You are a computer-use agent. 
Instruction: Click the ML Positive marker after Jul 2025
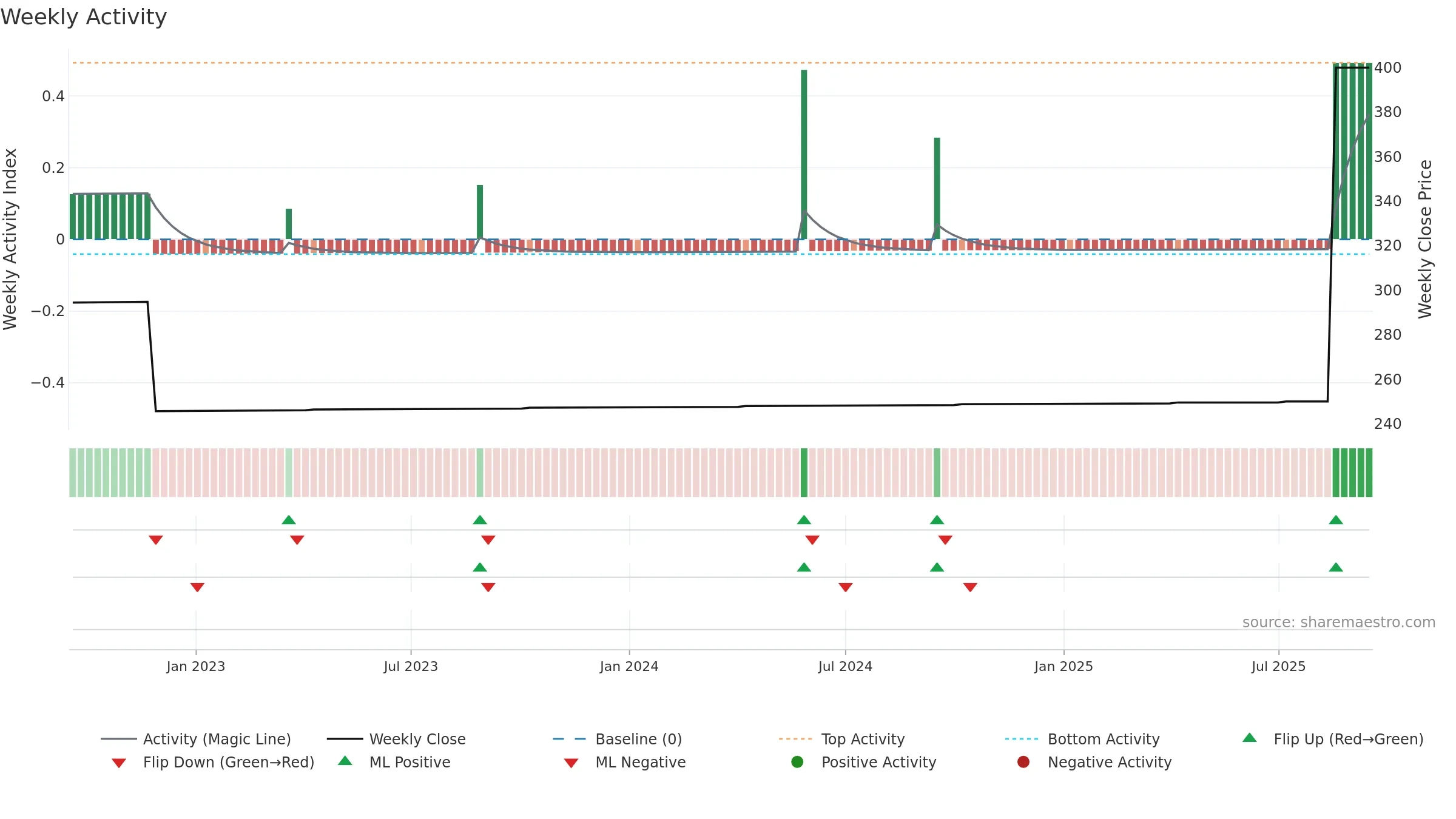[x=1336, y=567]
